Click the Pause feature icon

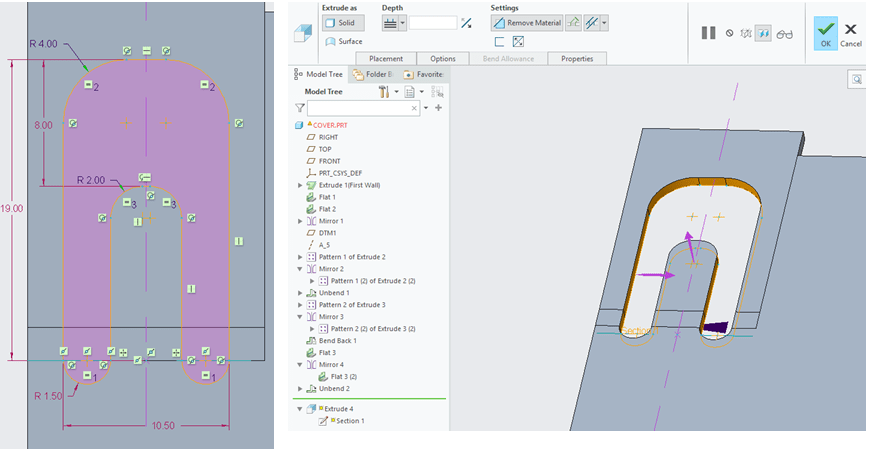click(x=708, y=33)
